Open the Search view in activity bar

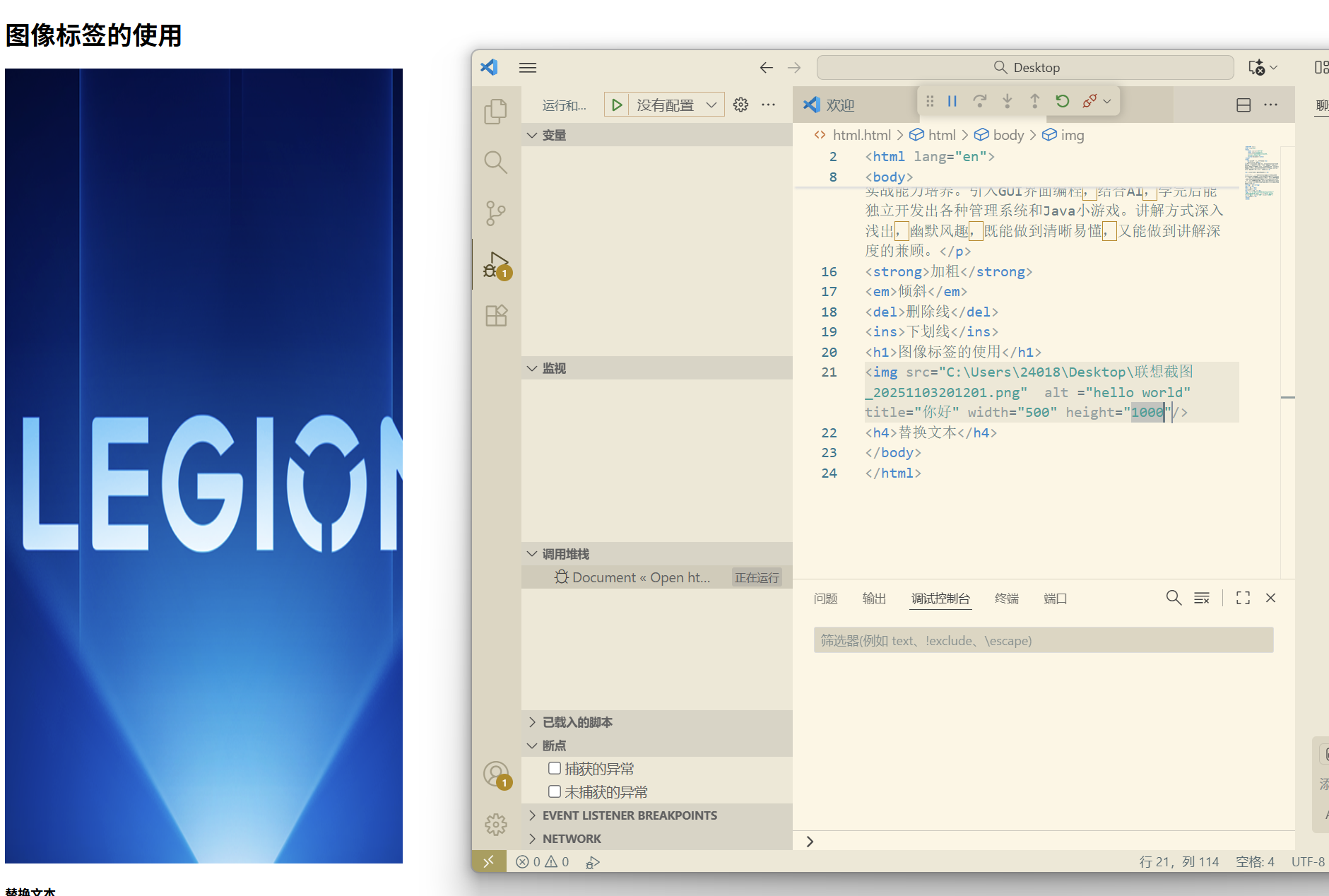click(x=496, y=163)
